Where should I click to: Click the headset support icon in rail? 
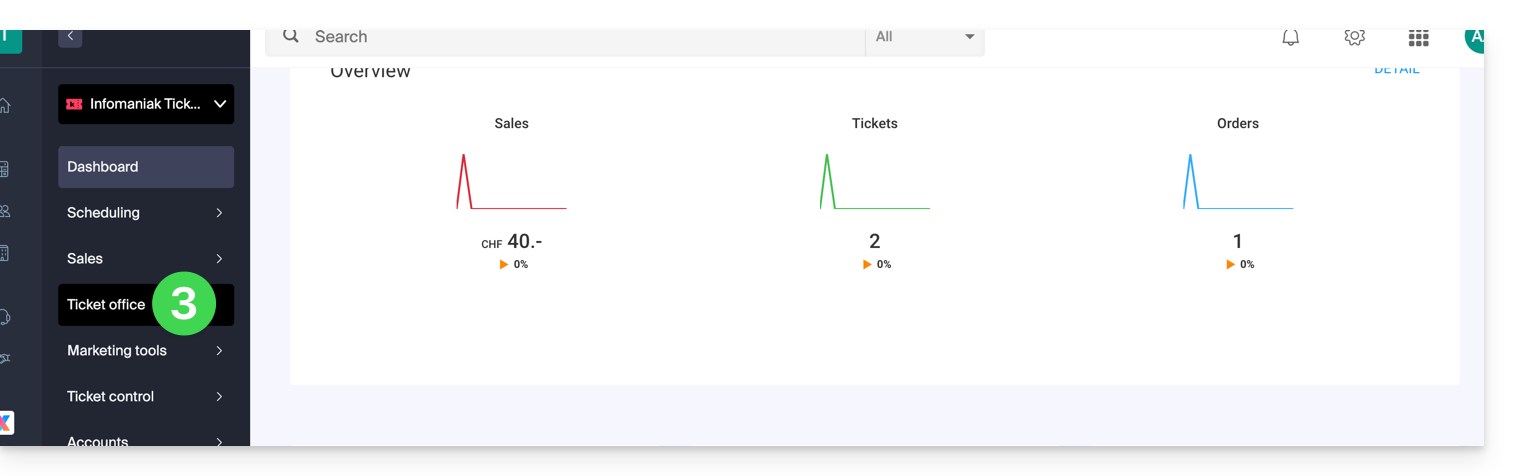(5, 317)
